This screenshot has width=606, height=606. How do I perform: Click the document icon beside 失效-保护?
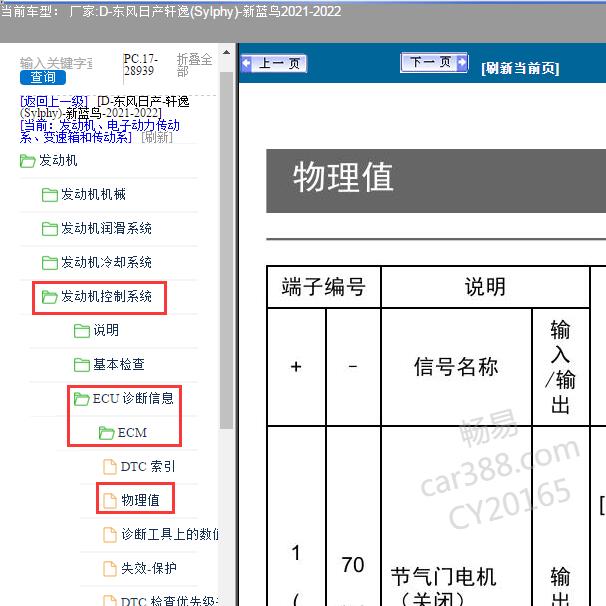point(110,569)
